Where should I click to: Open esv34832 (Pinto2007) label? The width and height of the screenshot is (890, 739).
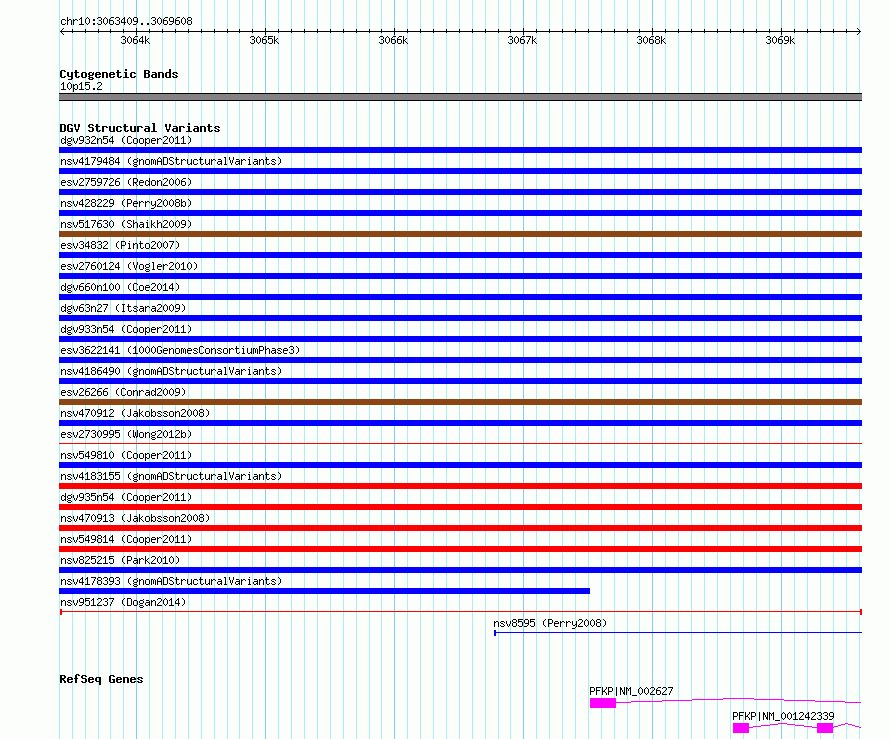(120, 245)
